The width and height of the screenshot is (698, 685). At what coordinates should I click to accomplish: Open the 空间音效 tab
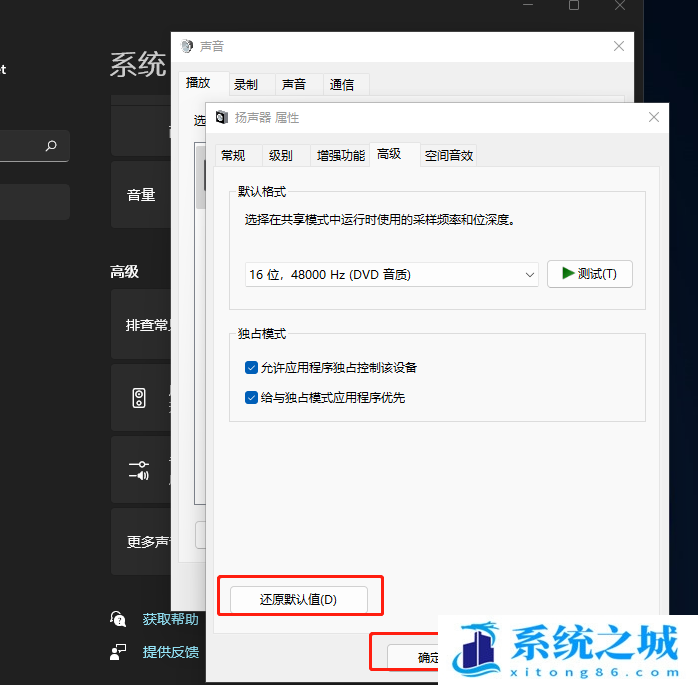[x=448, y=155]
